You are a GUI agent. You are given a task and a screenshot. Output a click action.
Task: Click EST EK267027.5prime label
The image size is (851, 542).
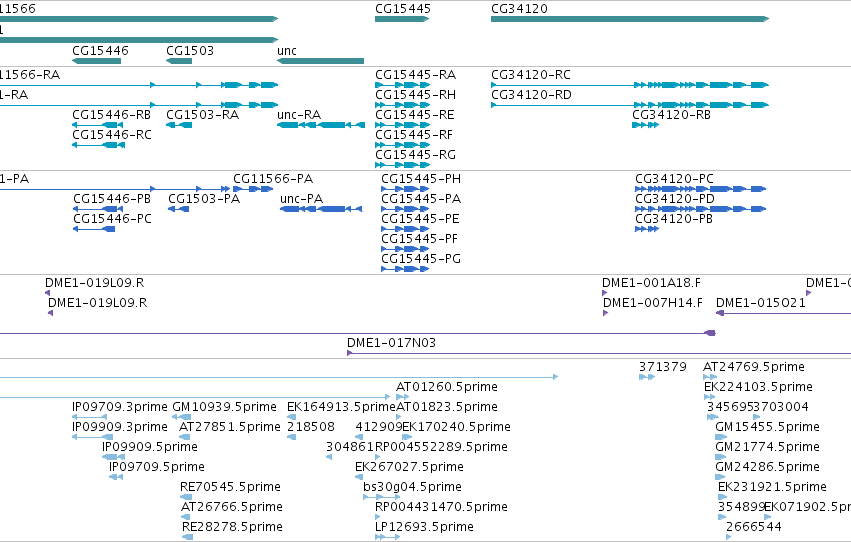point(409,468)
